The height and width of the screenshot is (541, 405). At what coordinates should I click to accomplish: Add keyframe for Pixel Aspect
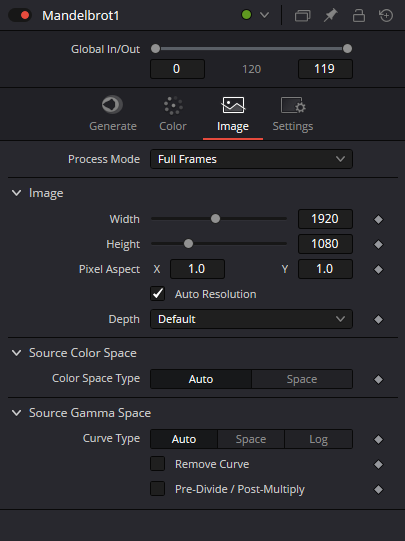[x=378, y=269]
